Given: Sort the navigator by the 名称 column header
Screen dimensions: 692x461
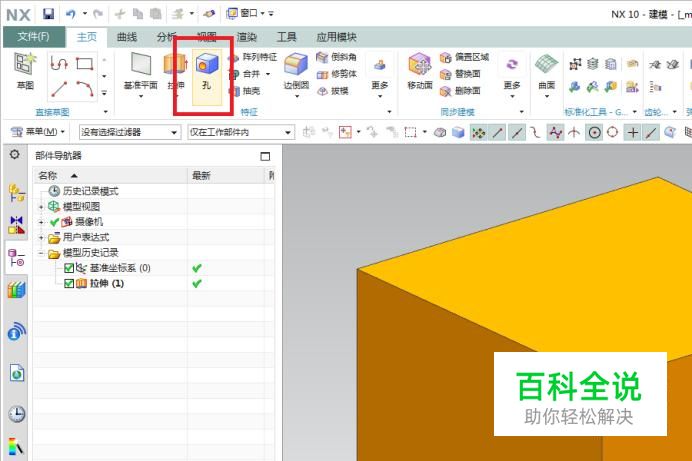Looking at the screenshot, I should coord(110,176).
